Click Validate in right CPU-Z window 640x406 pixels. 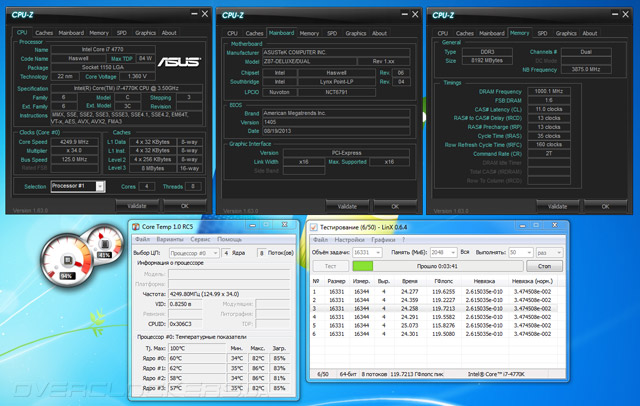pos(558,206)
